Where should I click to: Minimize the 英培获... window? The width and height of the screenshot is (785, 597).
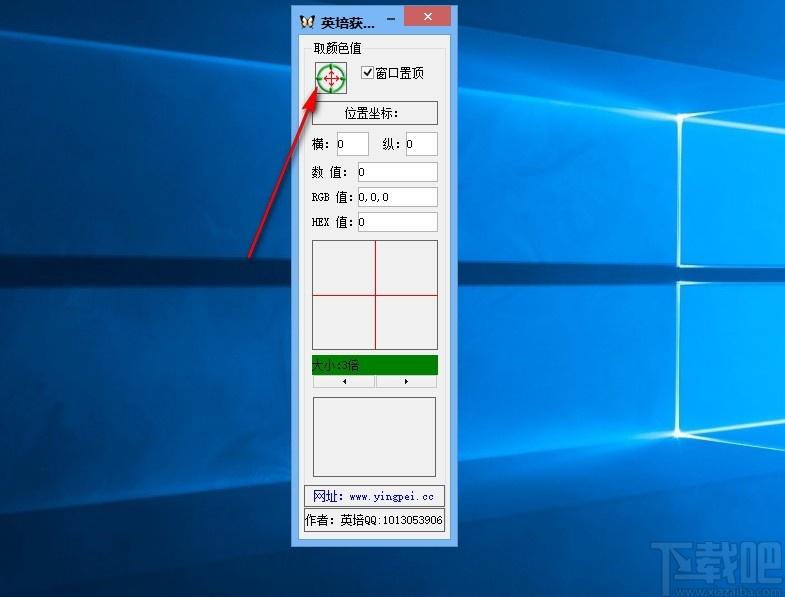pos(391,19)
